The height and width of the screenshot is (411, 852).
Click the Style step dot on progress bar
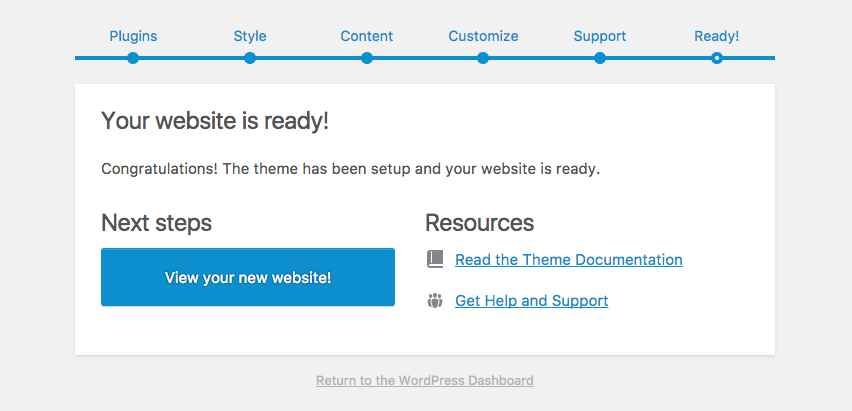coord(250,58)
